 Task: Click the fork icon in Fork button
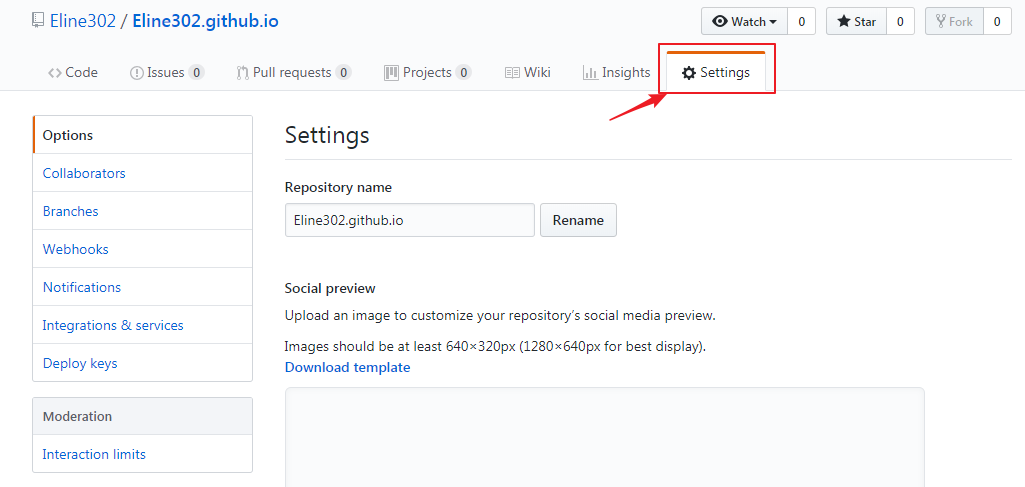[941, 22]
